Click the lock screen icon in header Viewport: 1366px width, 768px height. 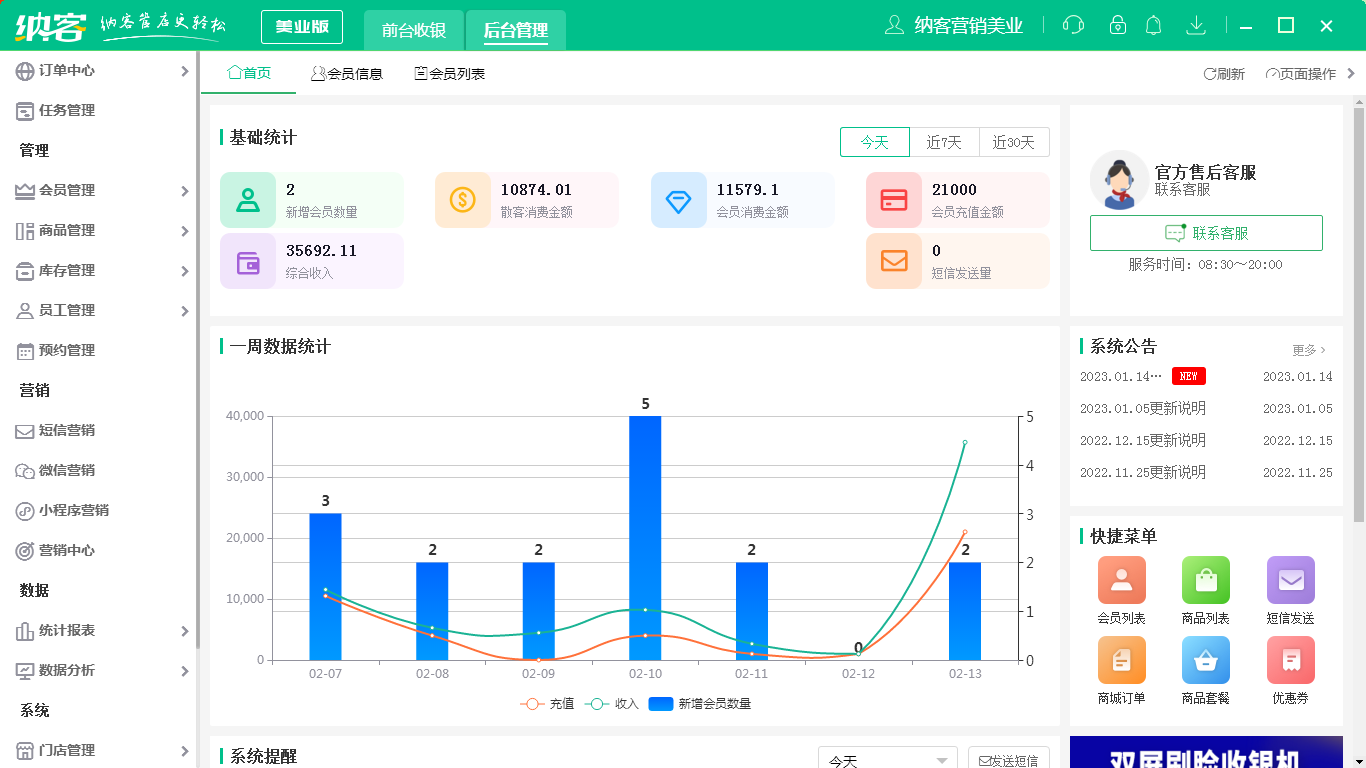1118,25
